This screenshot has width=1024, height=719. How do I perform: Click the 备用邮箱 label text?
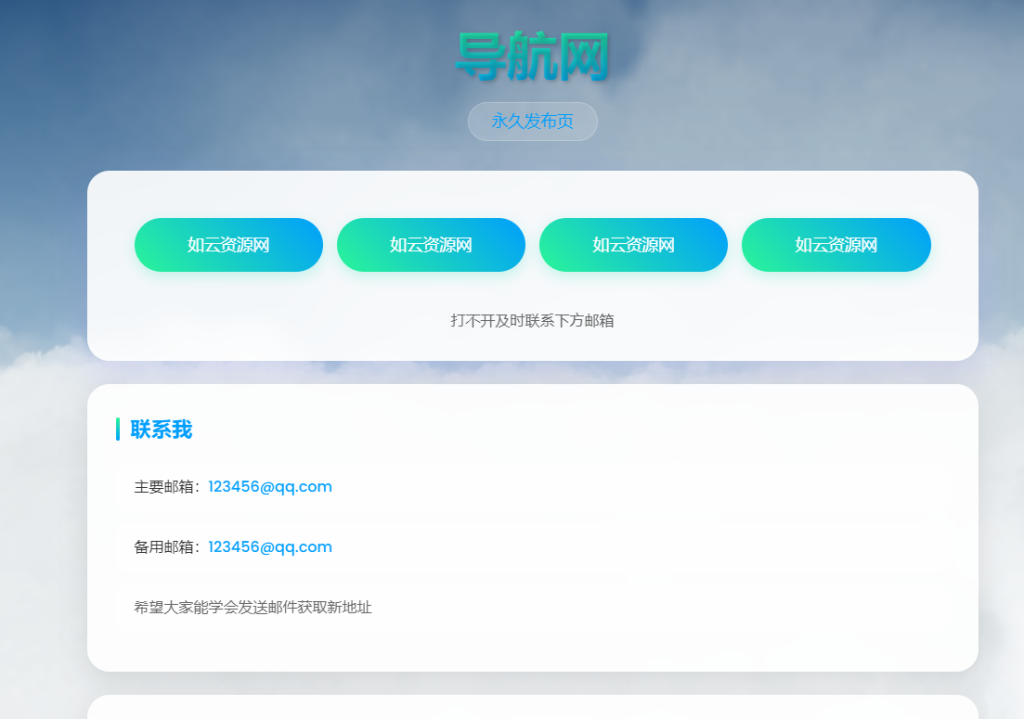click(x=165, y=547)
